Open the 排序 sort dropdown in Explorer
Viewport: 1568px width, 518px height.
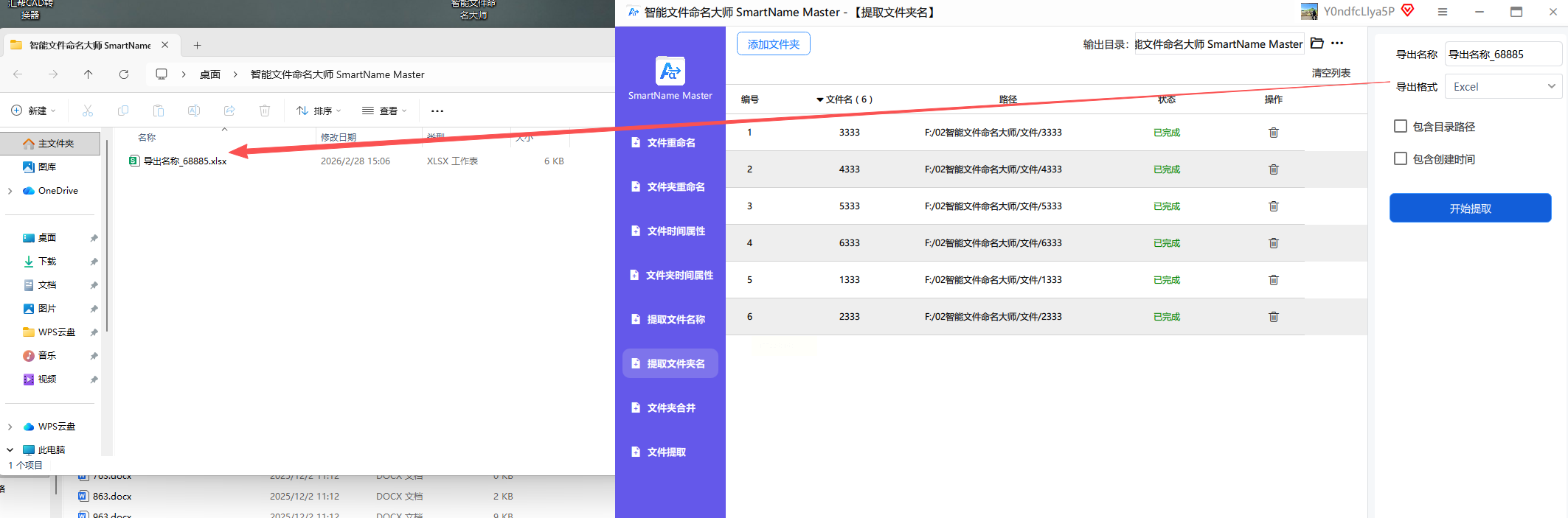(x=319, y=111)
